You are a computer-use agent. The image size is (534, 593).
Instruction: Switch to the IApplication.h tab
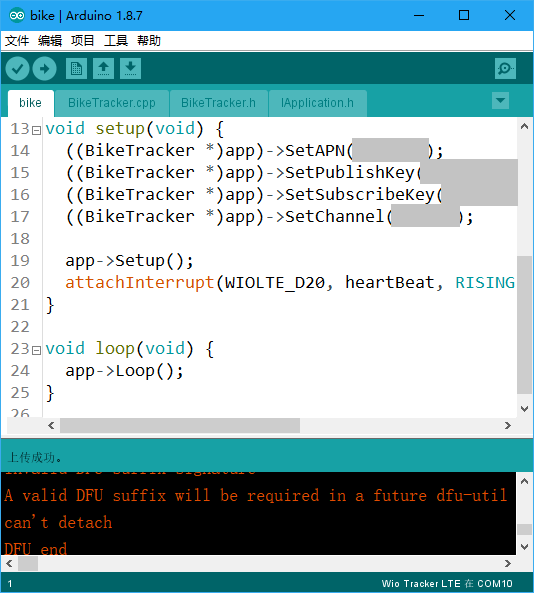[317, 103]
